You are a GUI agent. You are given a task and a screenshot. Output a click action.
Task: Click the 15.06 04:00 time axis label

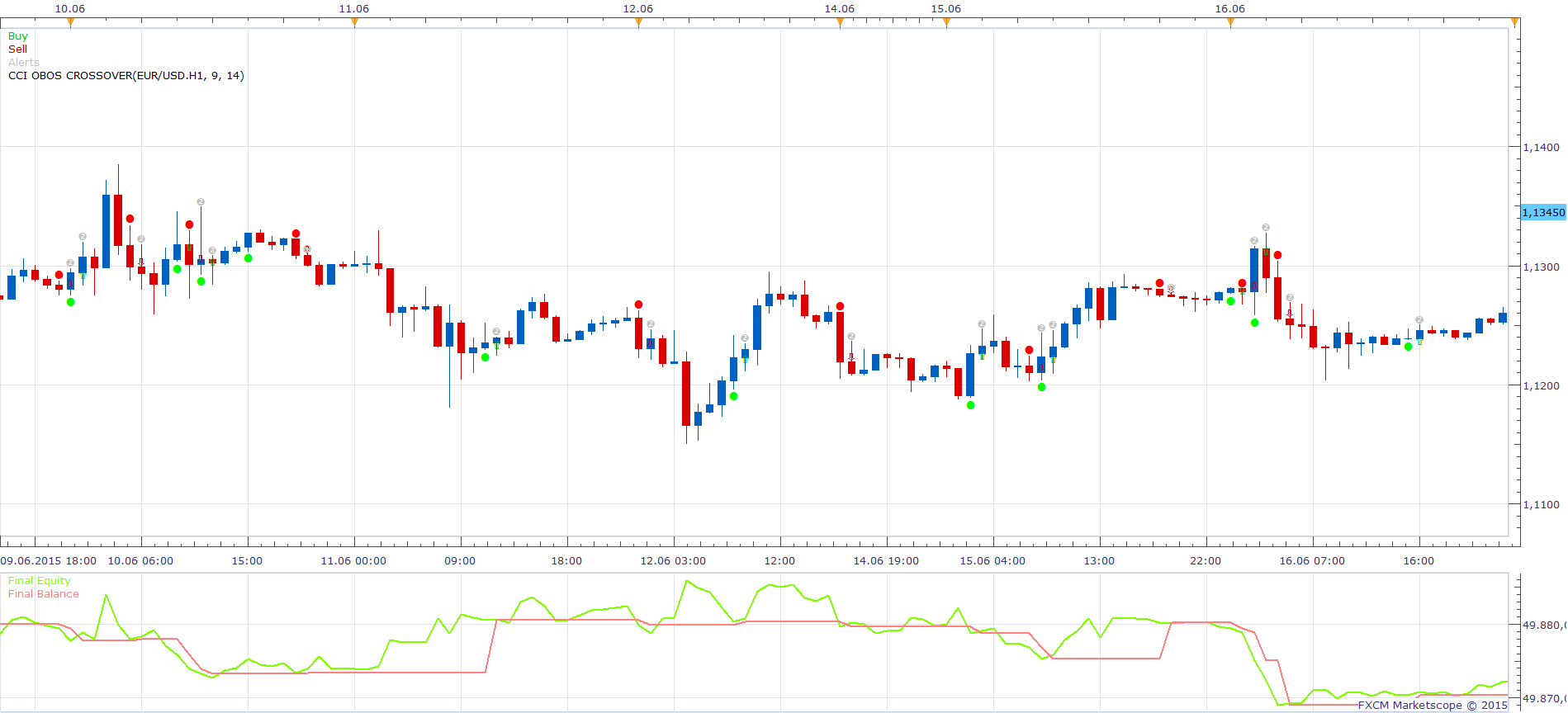click(x=992, y=561)
